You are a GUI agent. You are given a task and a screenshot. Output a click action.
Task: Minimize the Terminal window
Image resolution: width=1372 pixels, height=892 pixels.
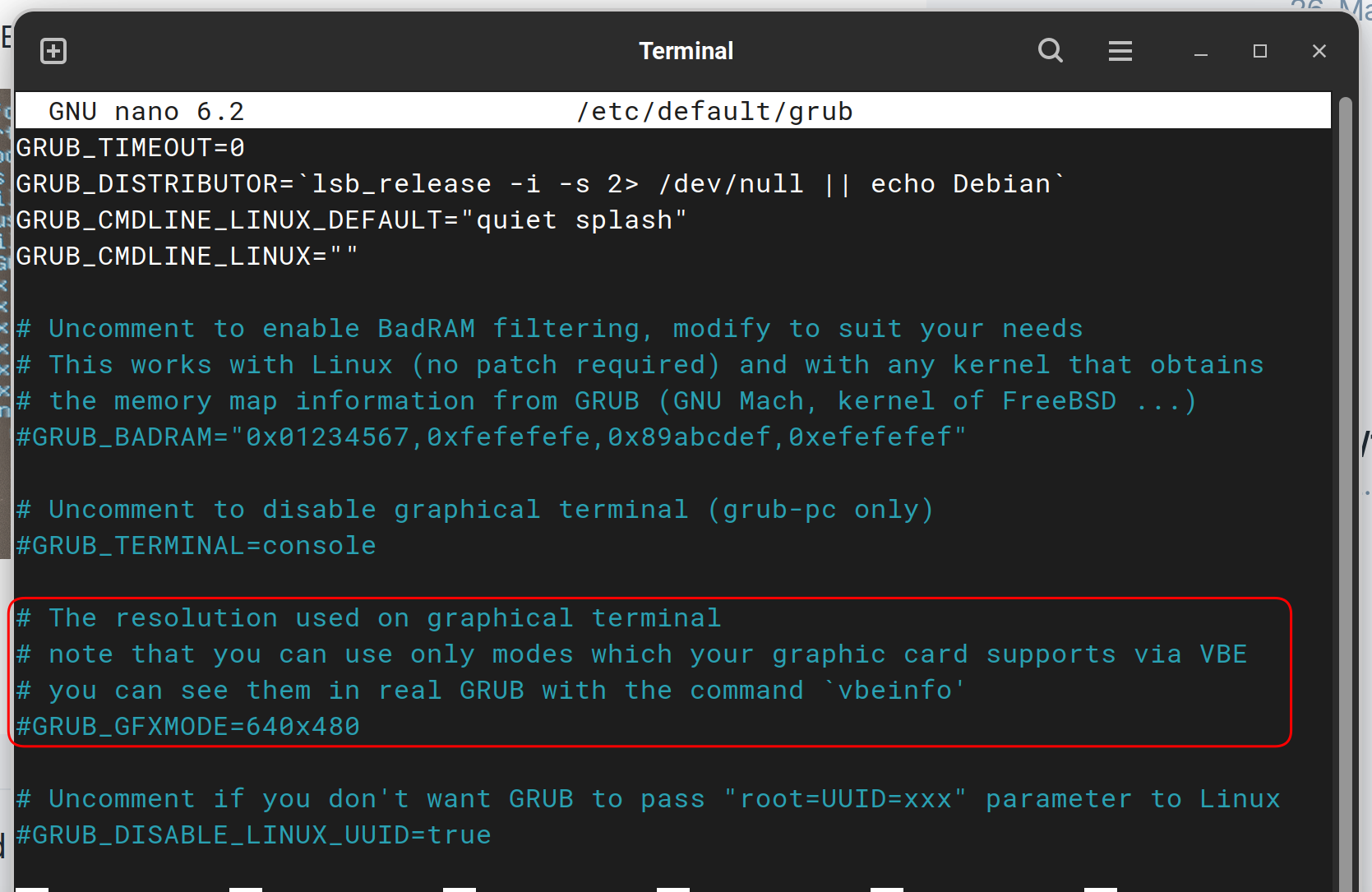tap(1200, 52)
